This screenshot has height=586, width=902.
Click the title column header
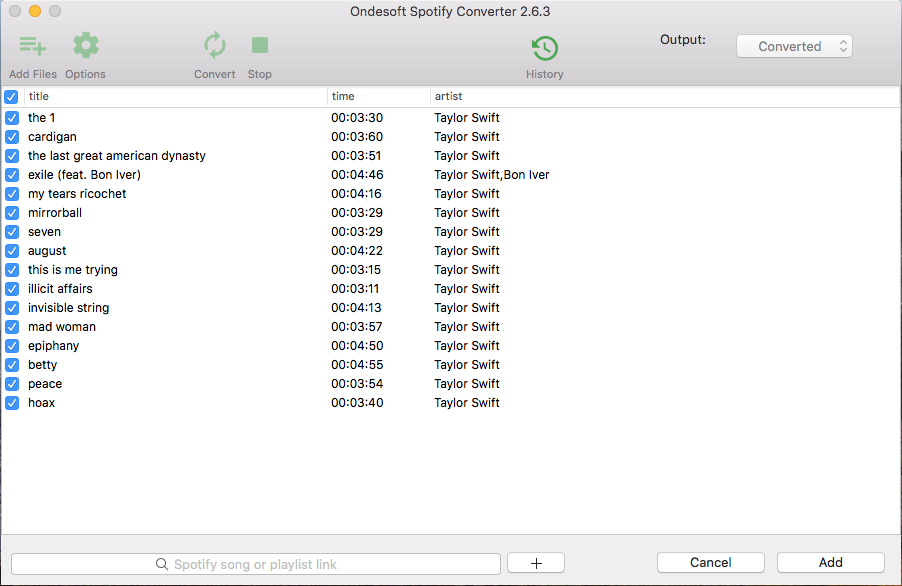(176, 97)
